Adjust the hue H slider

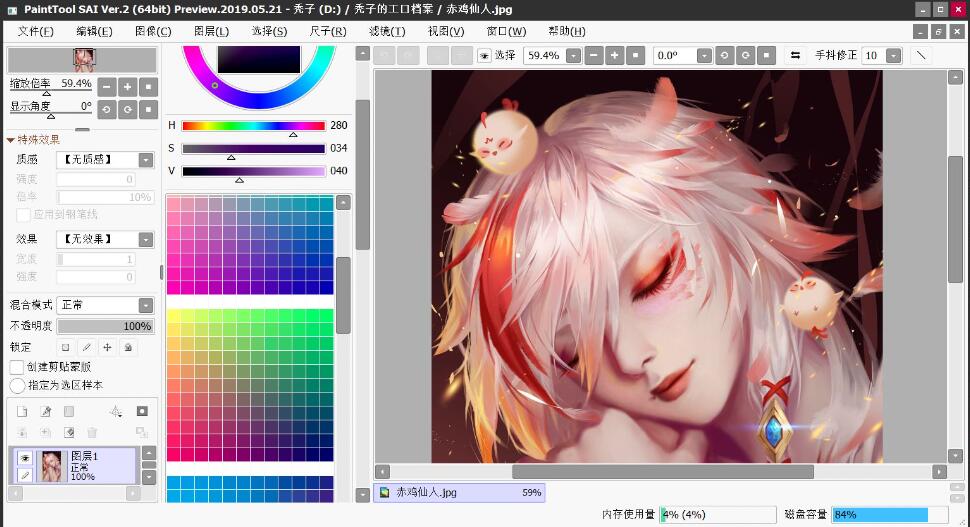tap(254, 126)
